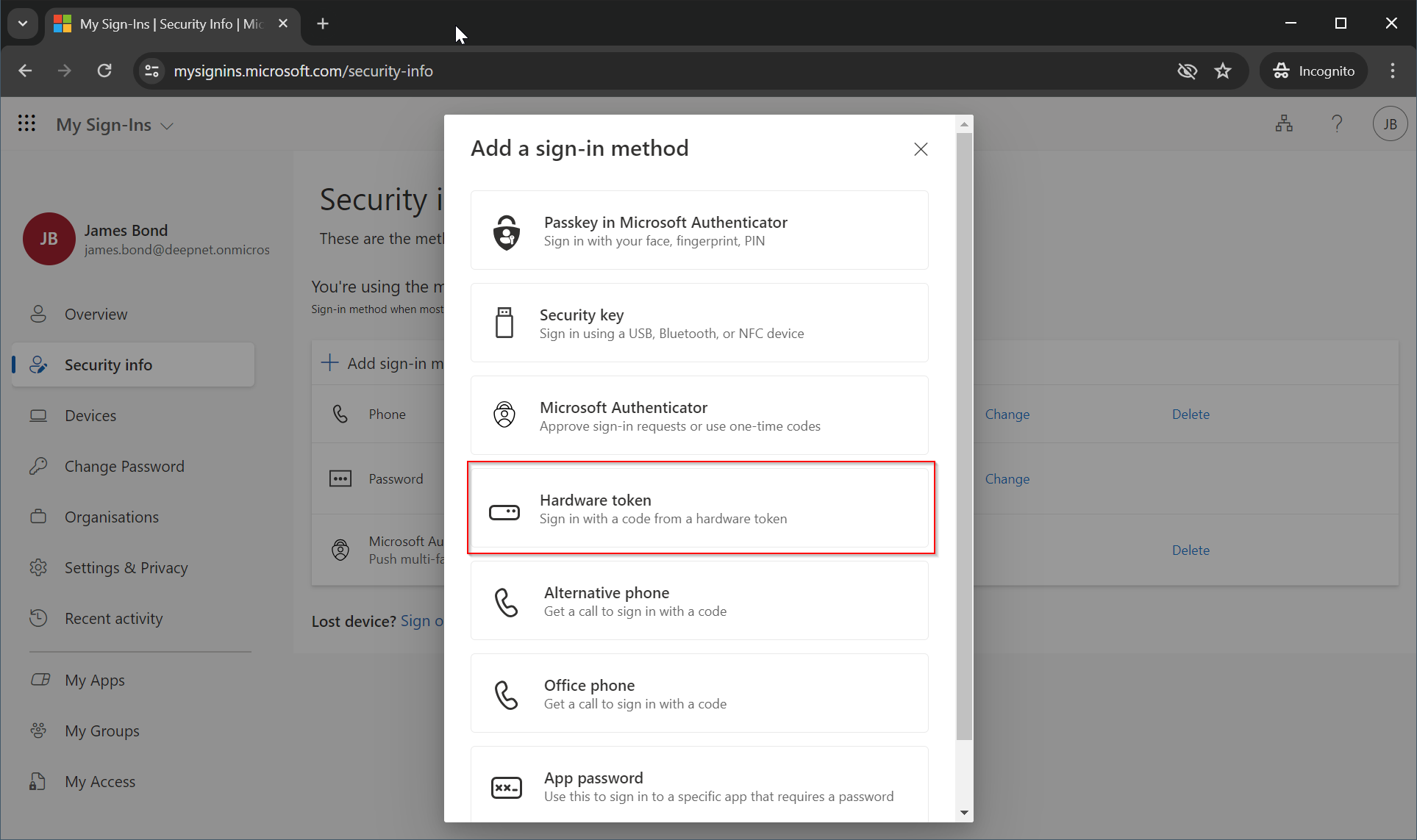Go to Devices in the sidebar
Image resolution: width=1417 pixels, height=840 pixels.
90,415
